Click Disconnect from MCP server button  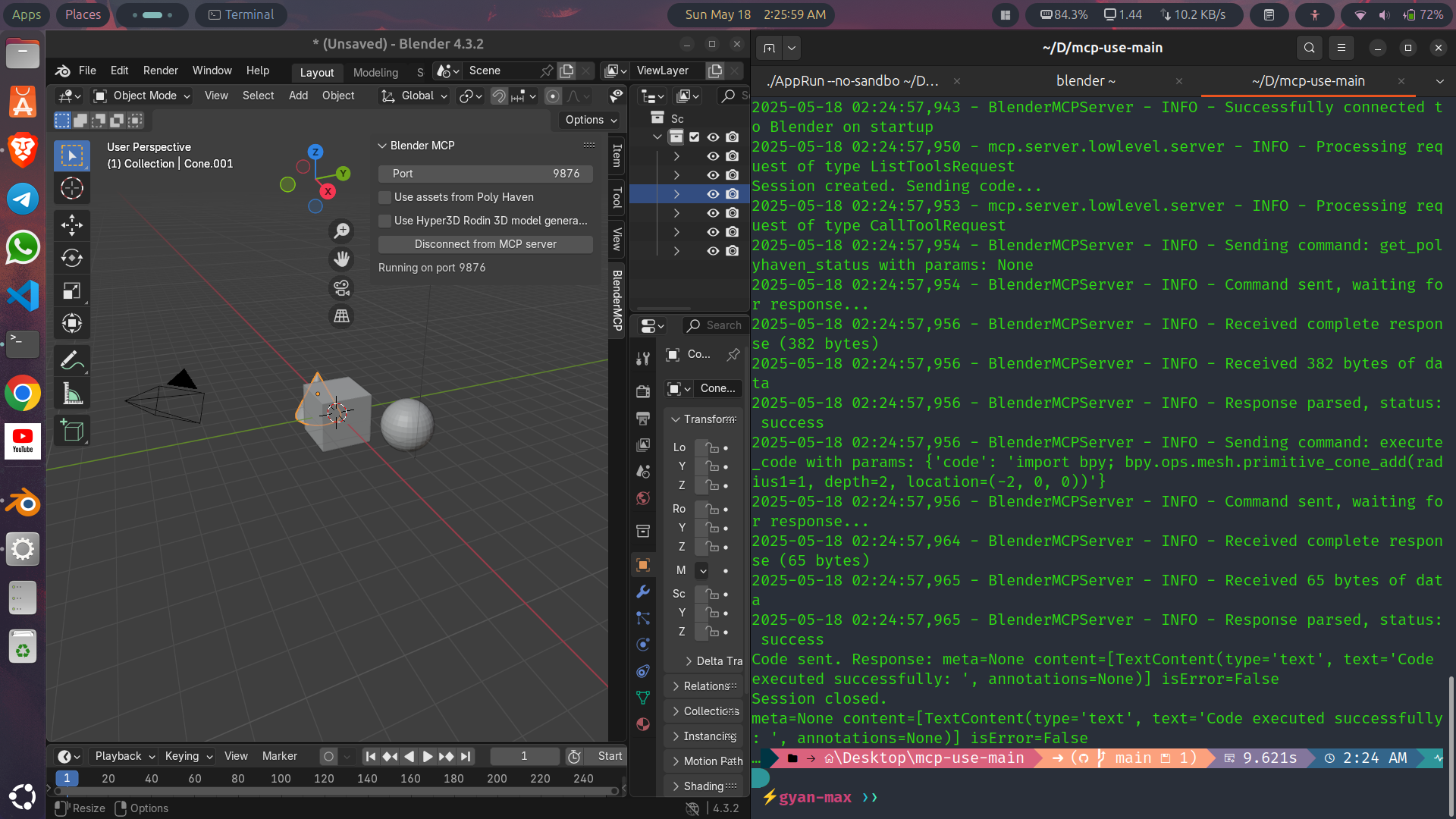click(485, 244)
